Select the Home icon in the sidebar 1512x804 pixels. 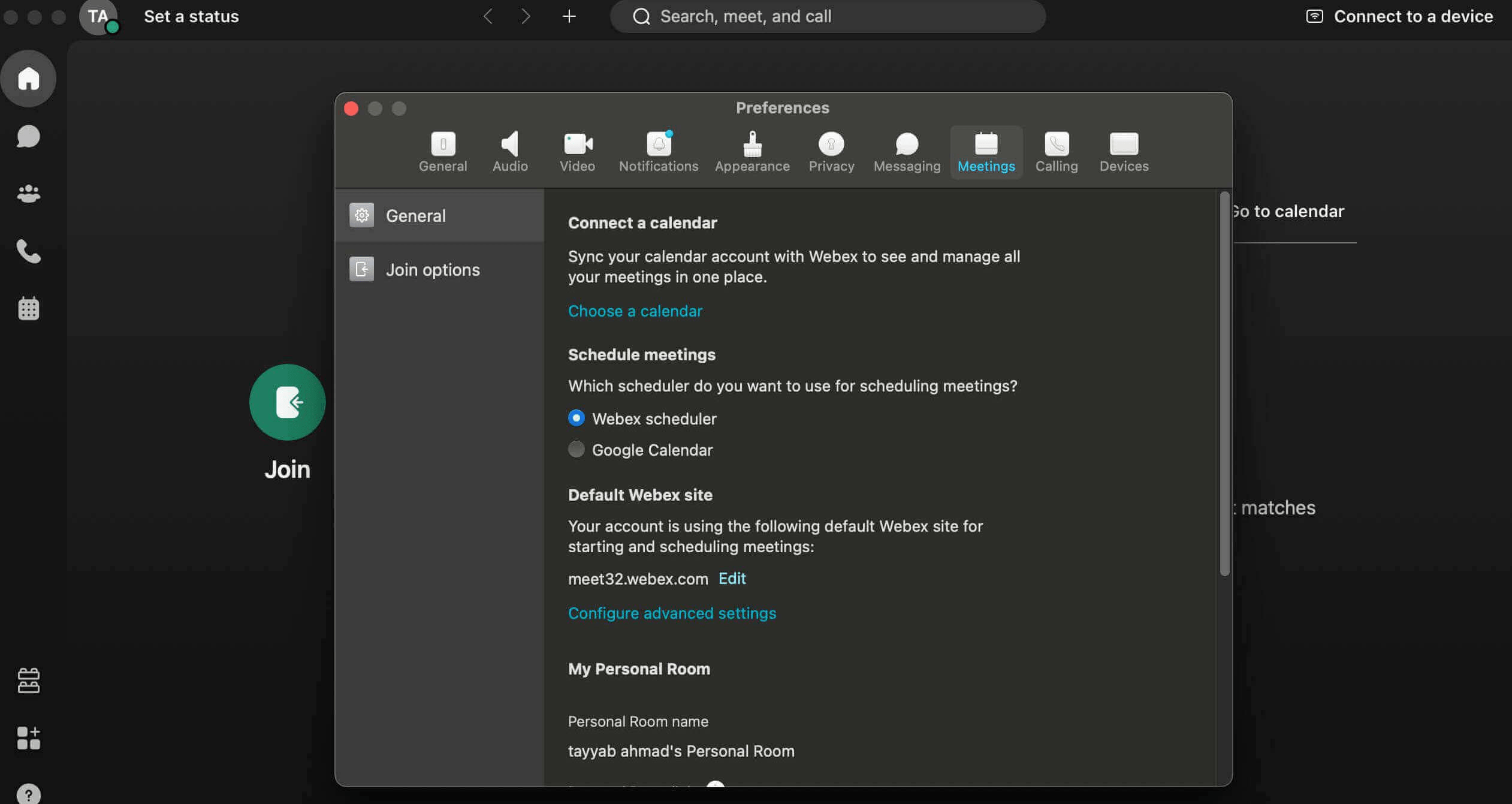[28, 78]
